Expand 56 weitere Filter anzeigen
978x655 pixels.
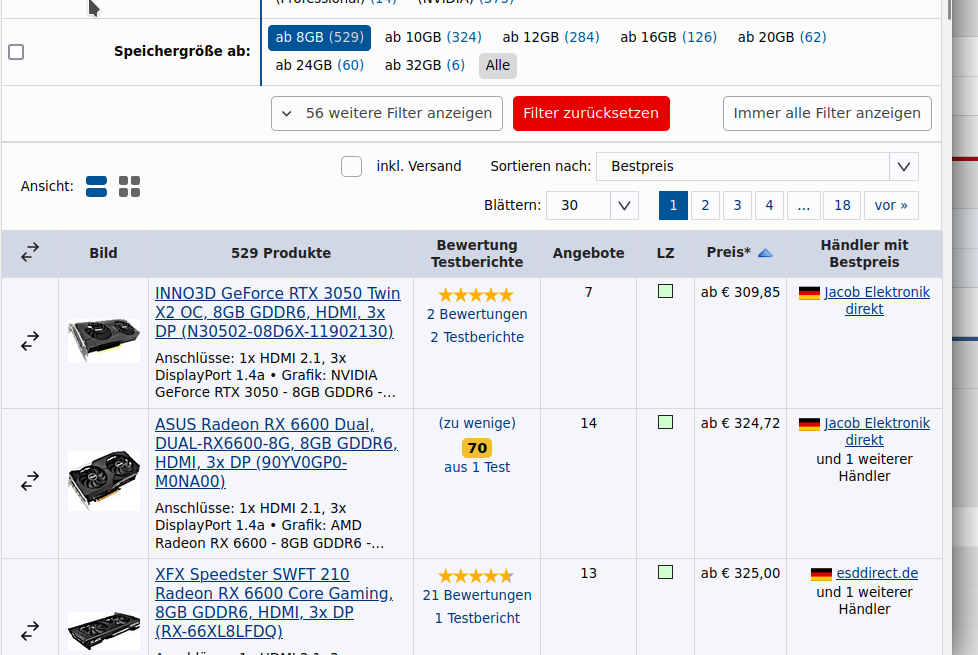(x=387, y=114)
